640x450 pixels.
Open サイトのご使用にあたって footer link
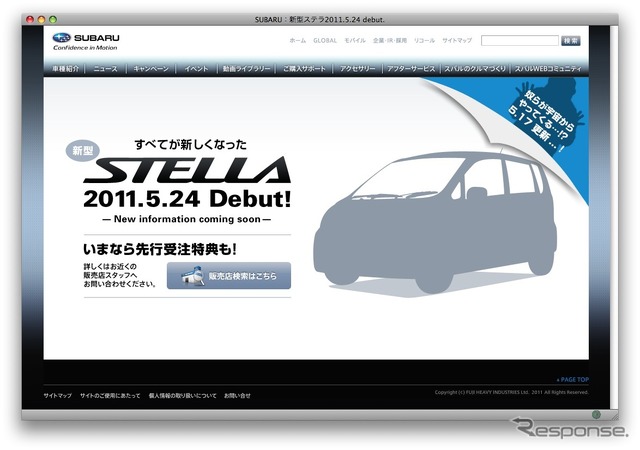click(110, 395)
